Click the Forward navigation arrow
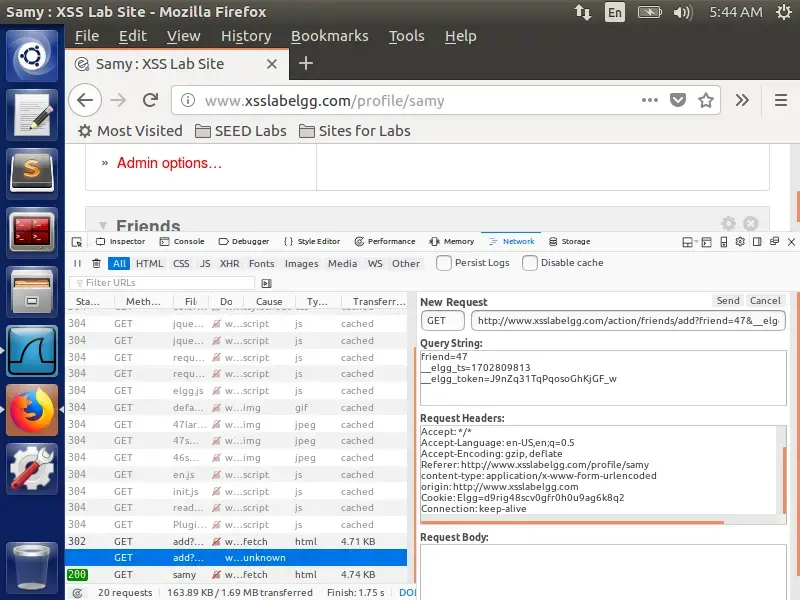This screenshot has width=800, height=600. [118, 100]
